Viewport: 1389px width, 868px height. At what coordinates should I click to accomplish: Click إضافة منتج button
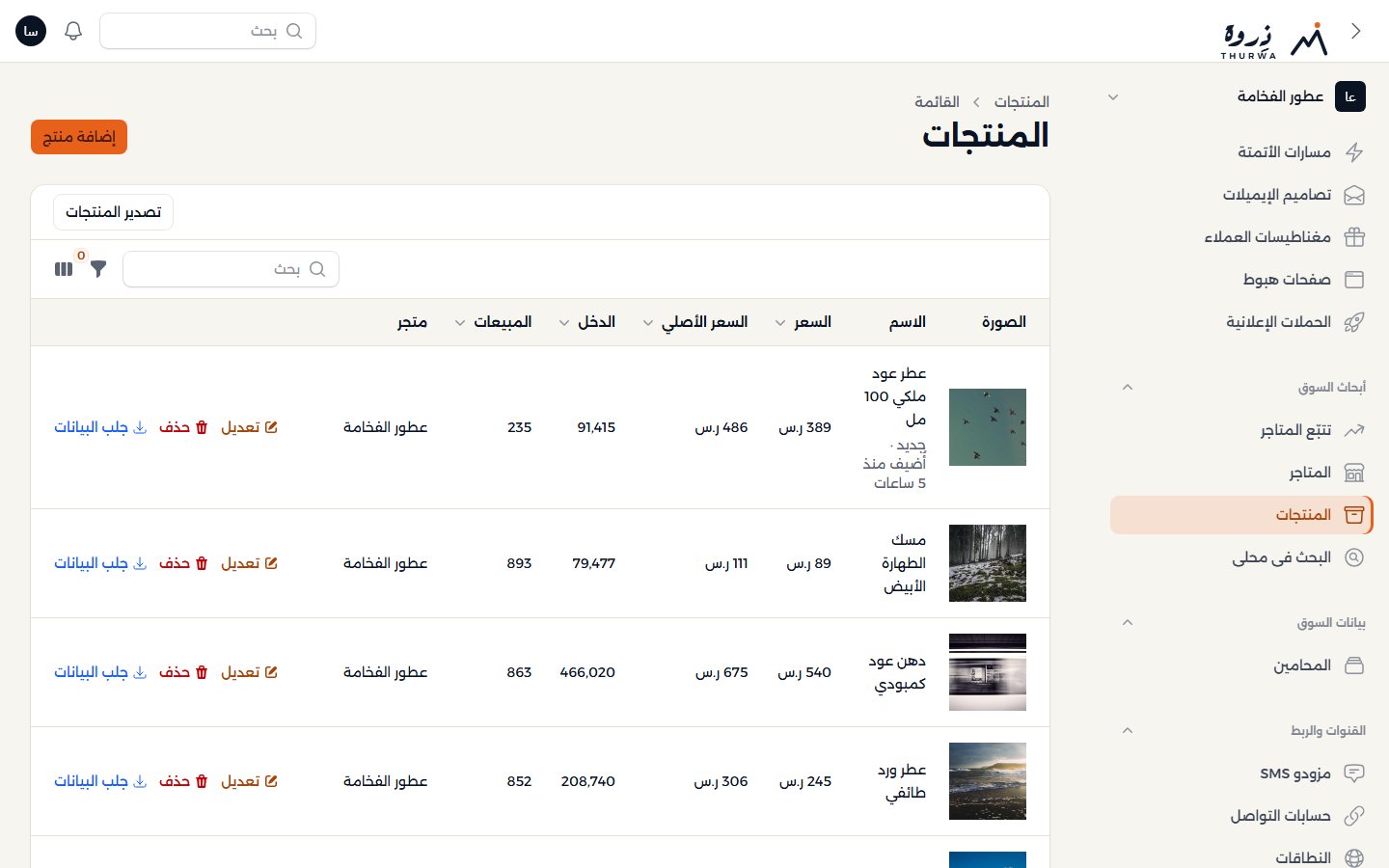tap(79, 137)
